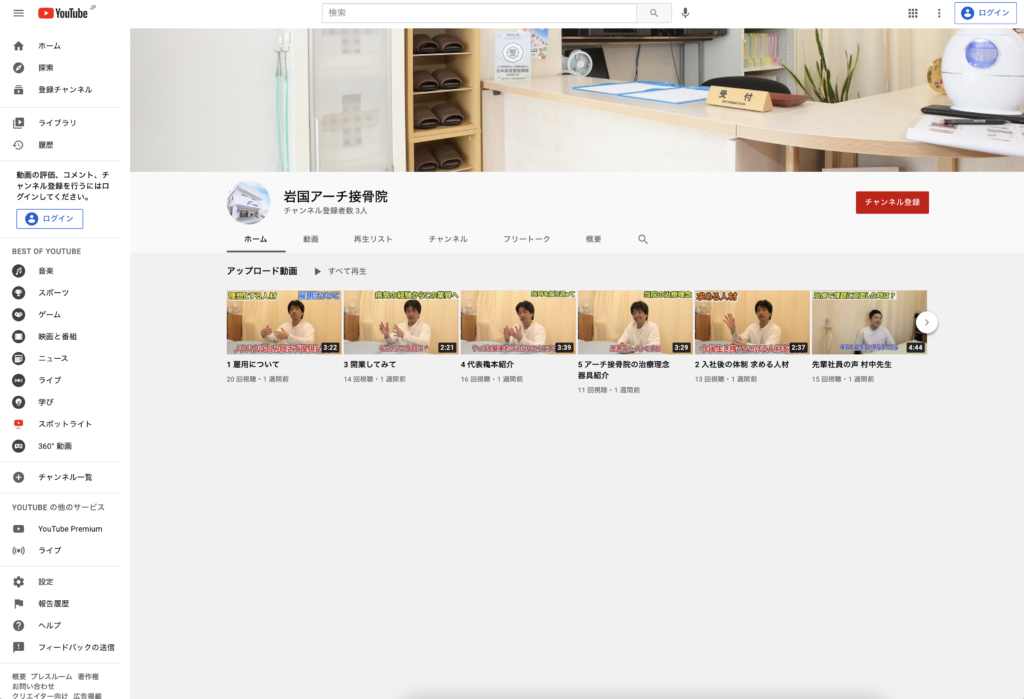Focus the 検索 search input field

(x=479, y=13)
